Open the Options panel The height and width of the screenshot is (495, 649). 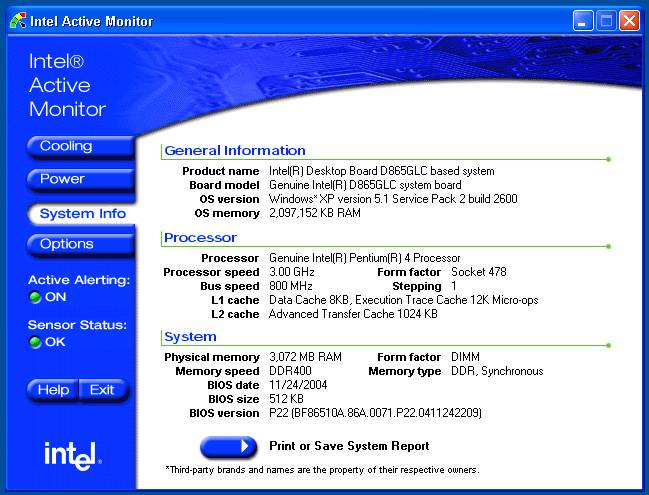coord(81,244)
